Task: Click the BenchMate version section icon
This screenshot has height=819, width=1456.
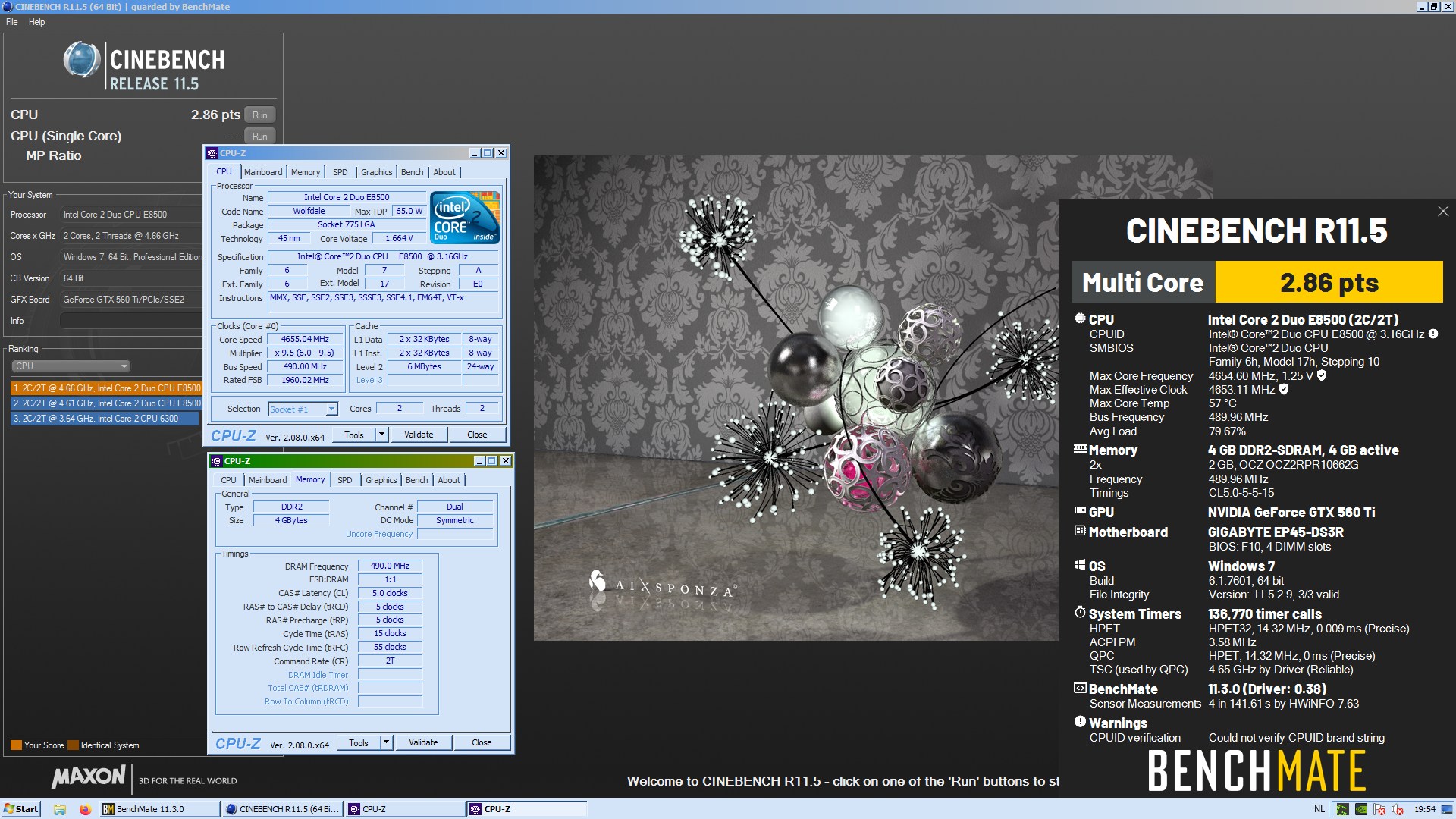Action: pyautogui.click(x=1080, y=689)
